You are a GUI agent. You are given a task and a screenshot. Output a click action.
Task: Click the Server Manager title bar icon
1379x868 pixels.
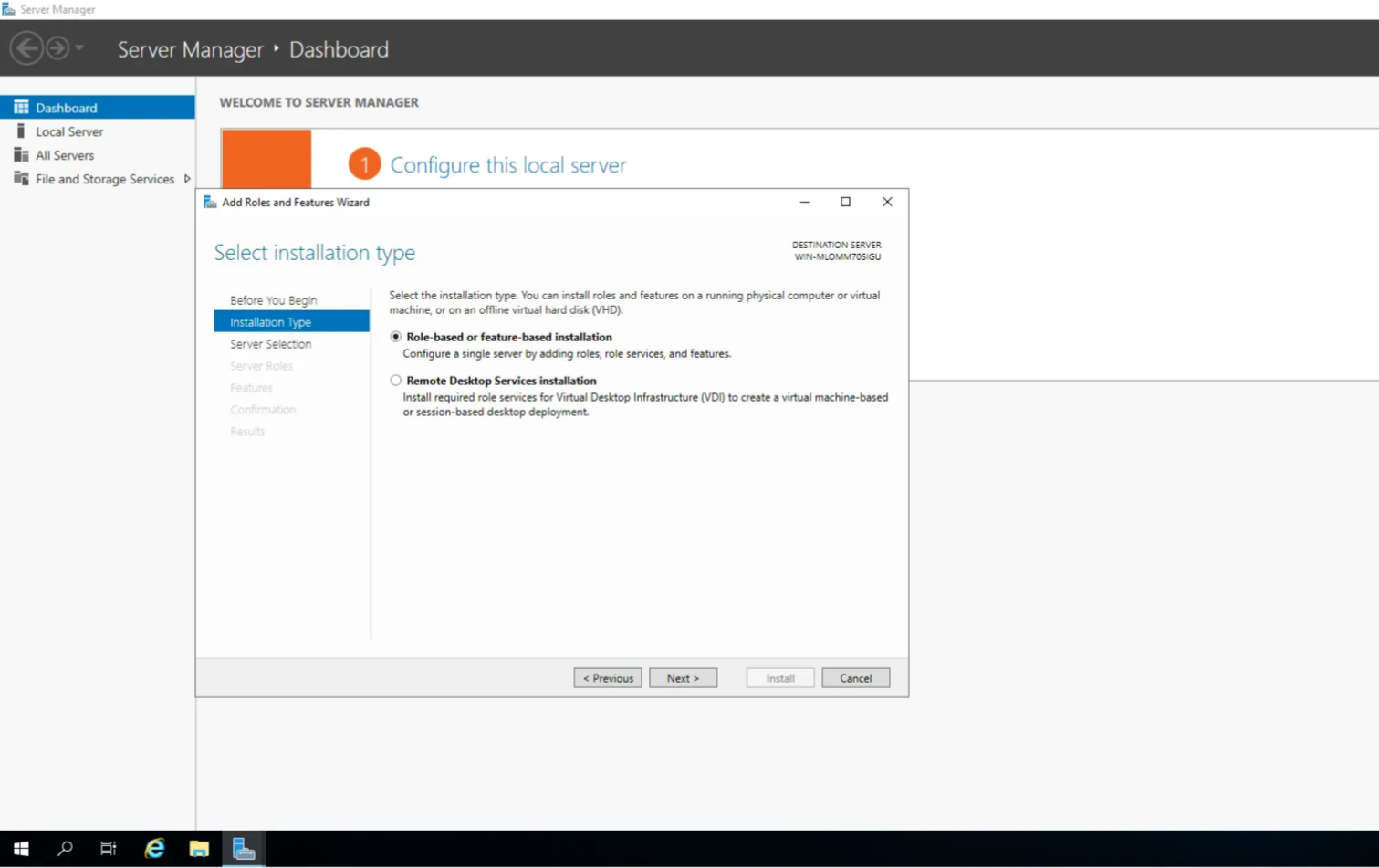8,9
